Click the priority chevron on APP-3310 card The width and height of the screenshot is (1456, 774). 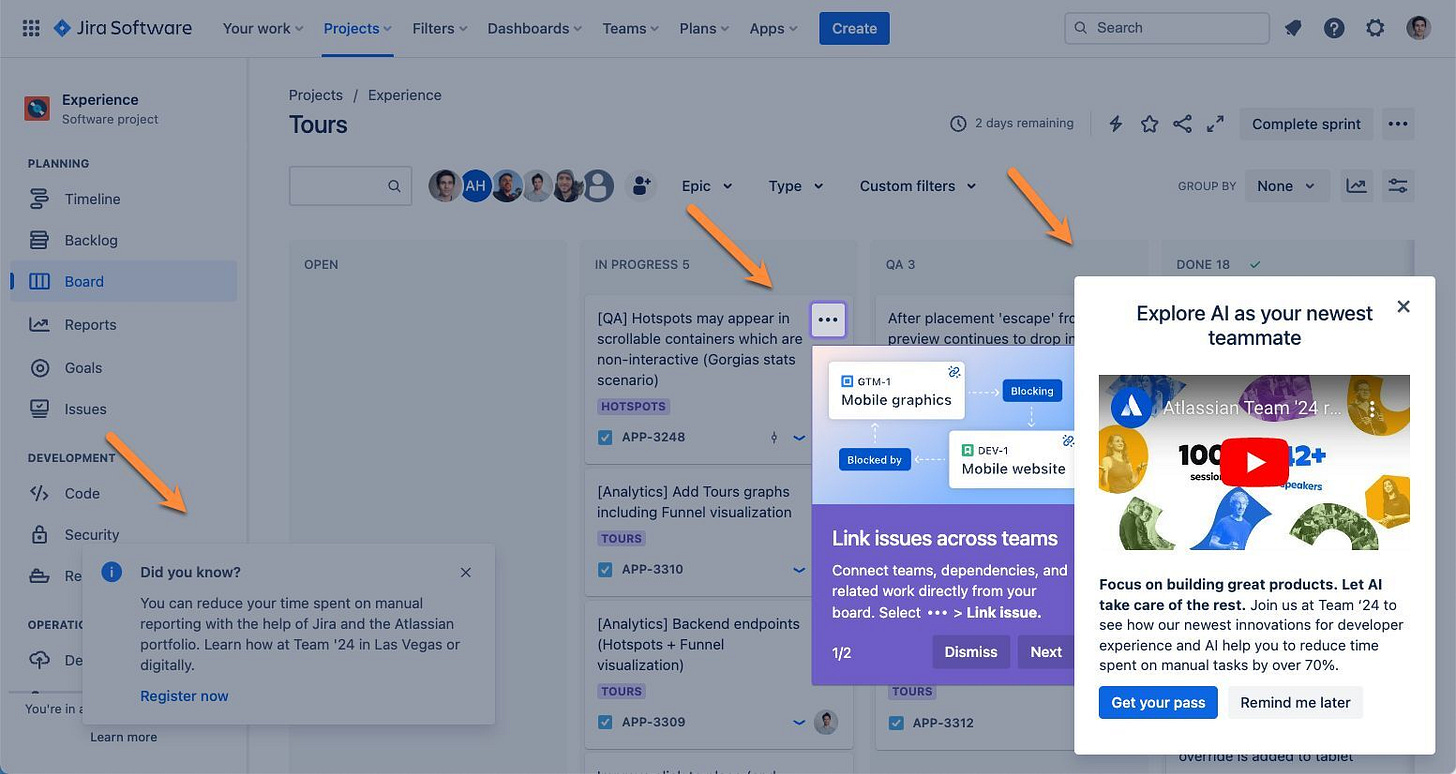[x=799, y=570]
